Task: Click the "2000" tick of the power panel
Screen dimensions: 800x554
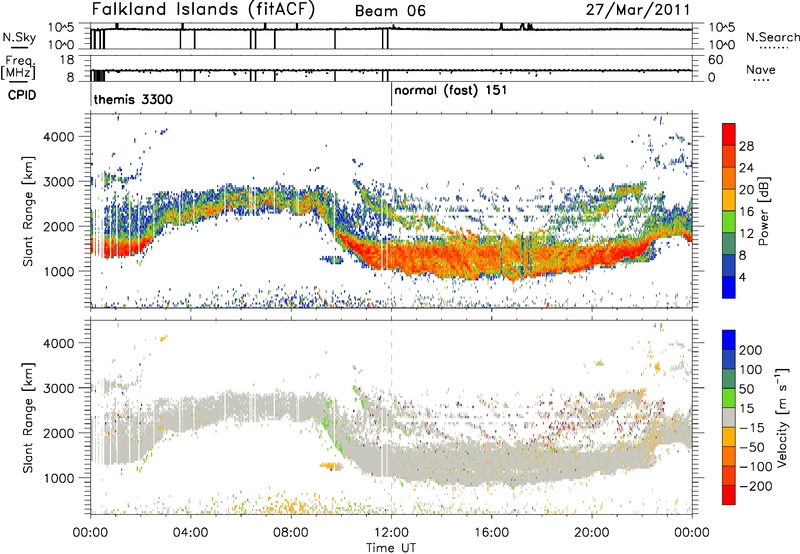Action: pyautogui.click(x=59, y=226)
